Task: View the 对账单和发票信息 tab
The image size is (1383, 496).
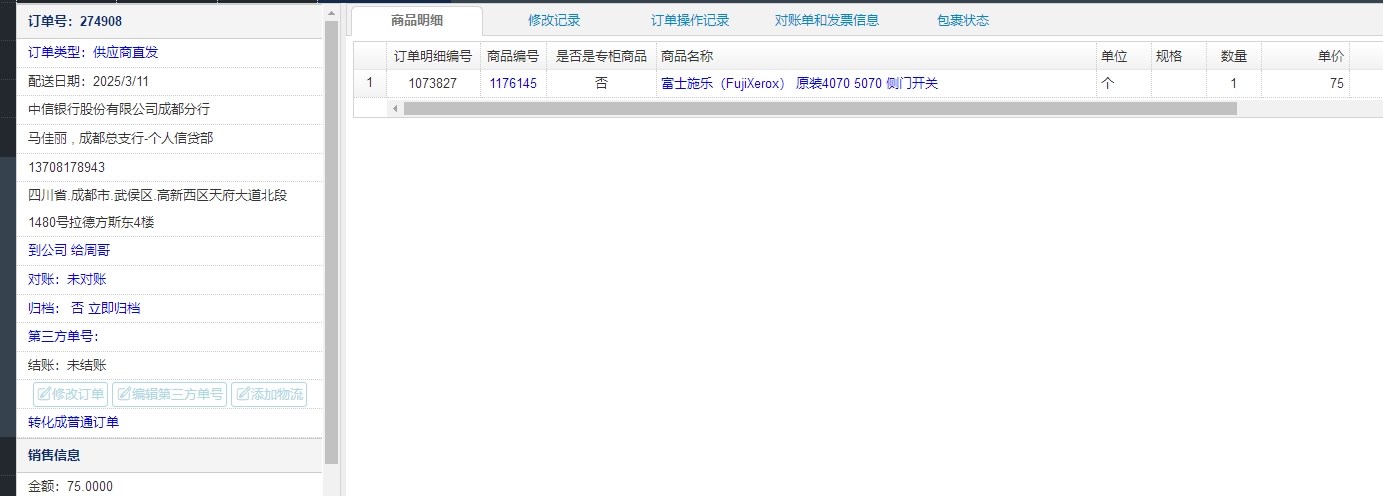Action: point(827,20)
